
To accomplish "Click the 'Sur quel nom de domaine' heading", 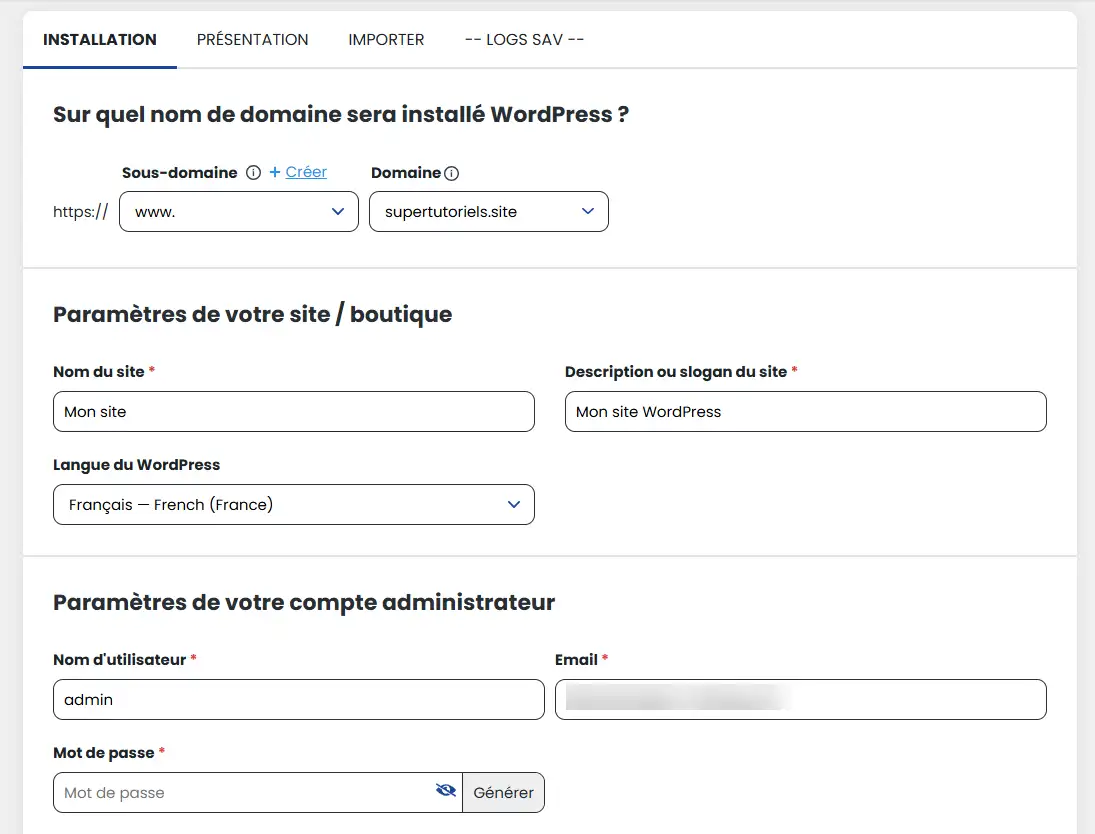I will (341, 114).
